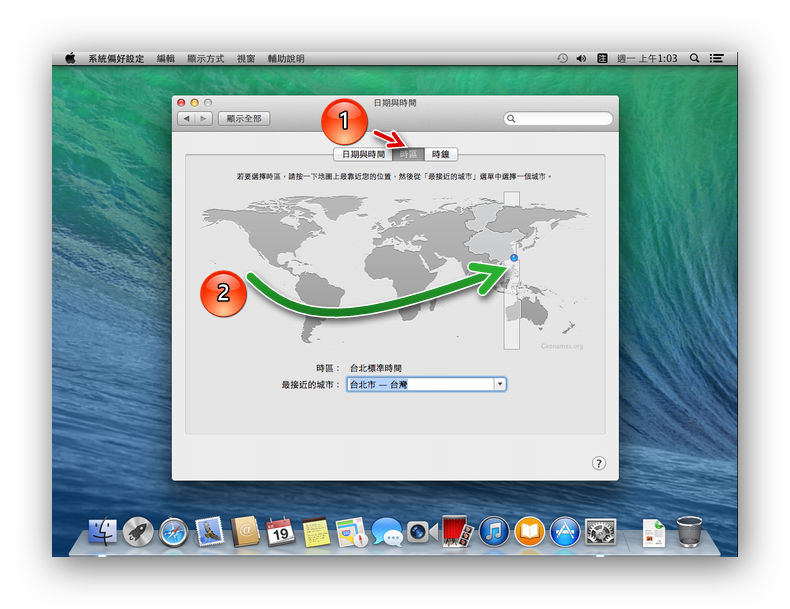The image size is (790, 609).
Task: Open Notification Center list icon
Action: [716, 59]
